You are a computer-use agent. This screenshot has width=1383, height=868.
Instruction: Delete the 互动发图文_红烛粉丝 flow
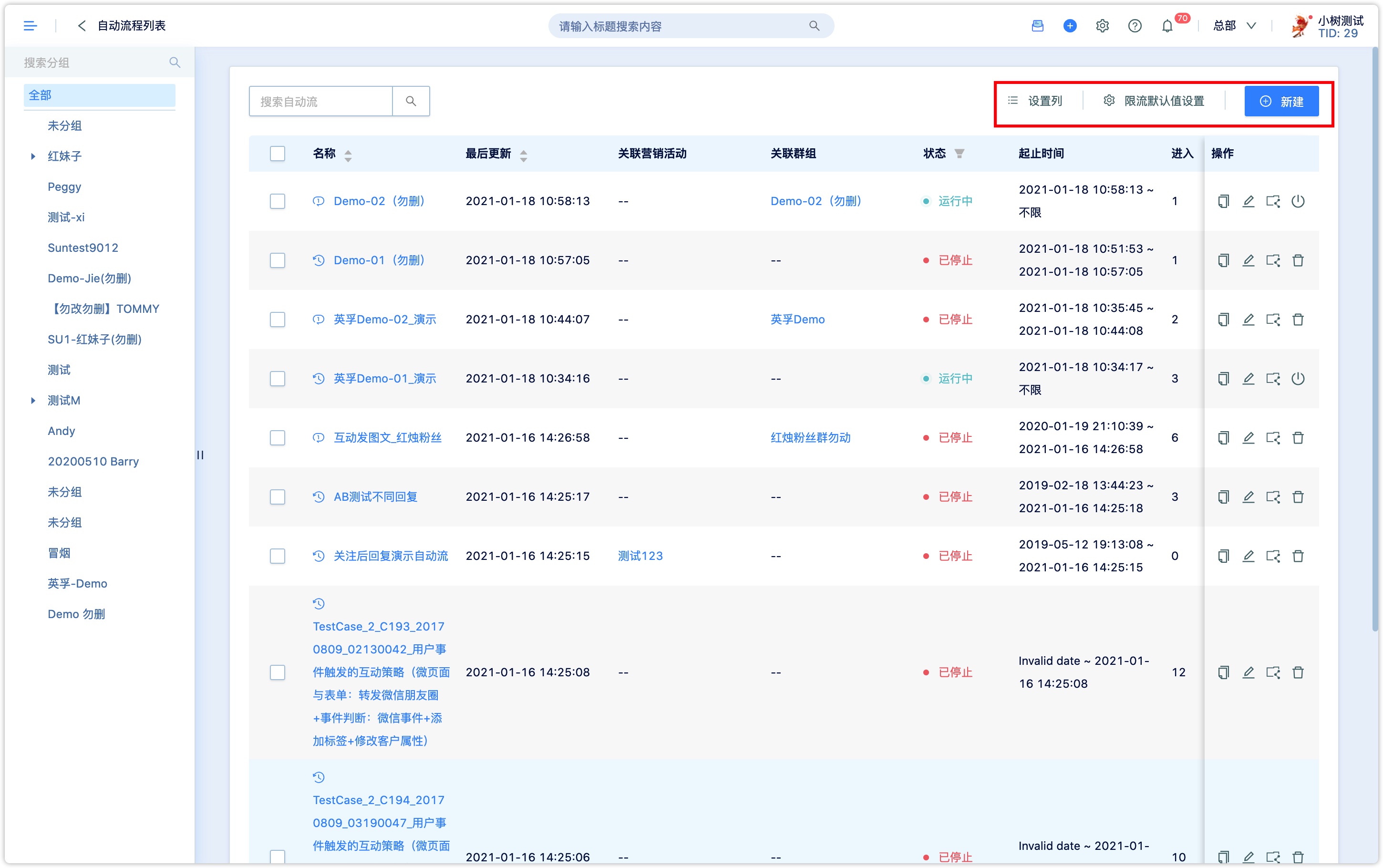pos(1298,438)
